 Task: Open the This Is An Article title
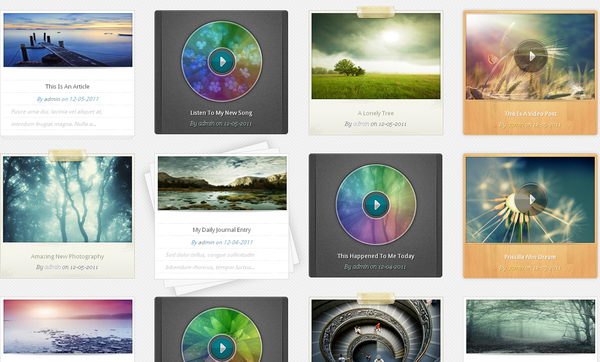click(x=67, y=86)
